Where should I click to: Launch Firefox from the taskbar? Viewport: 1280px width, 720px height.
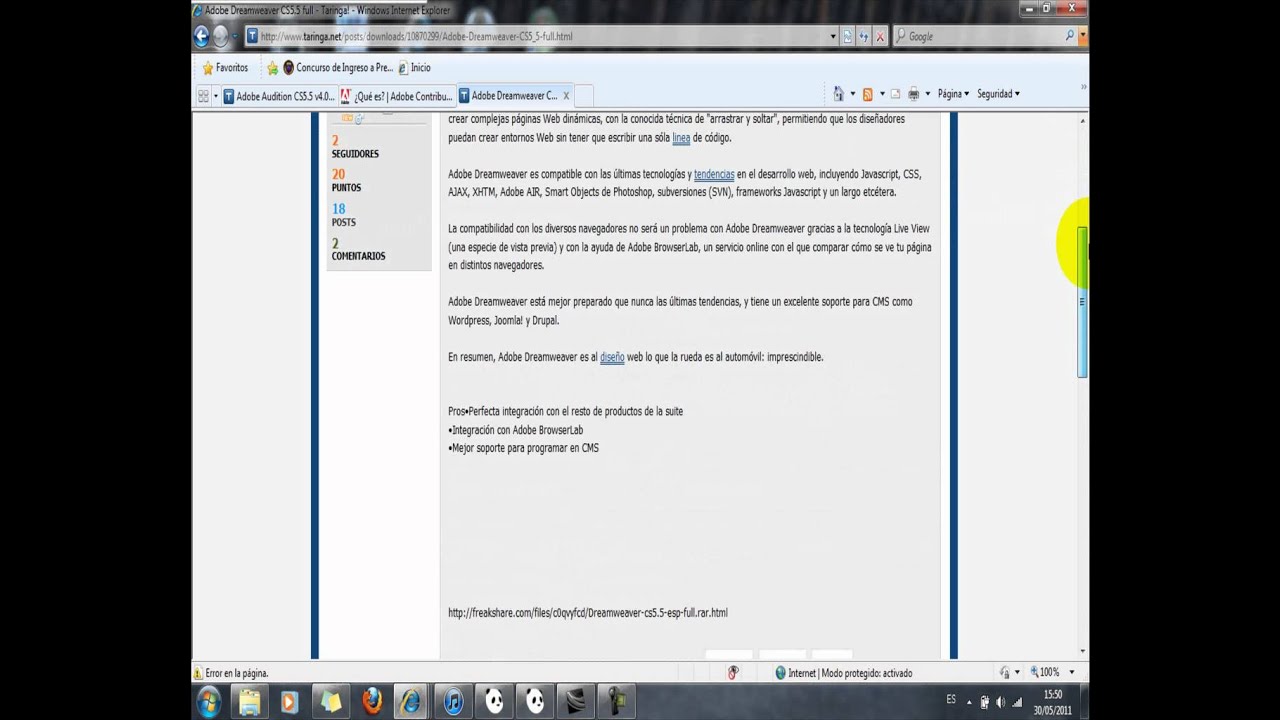pyautogui.click(x=372, y=702)
